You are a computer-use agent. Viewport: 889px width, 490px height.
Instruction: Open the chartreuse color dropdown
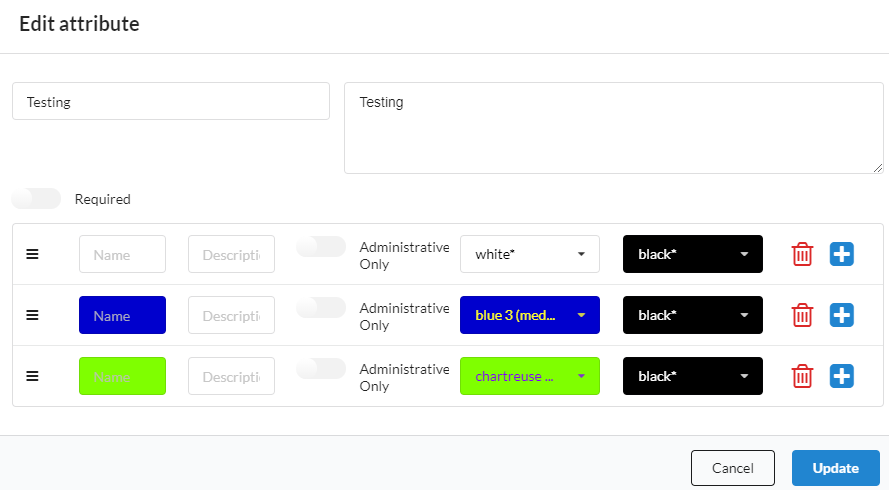point(529,376)
